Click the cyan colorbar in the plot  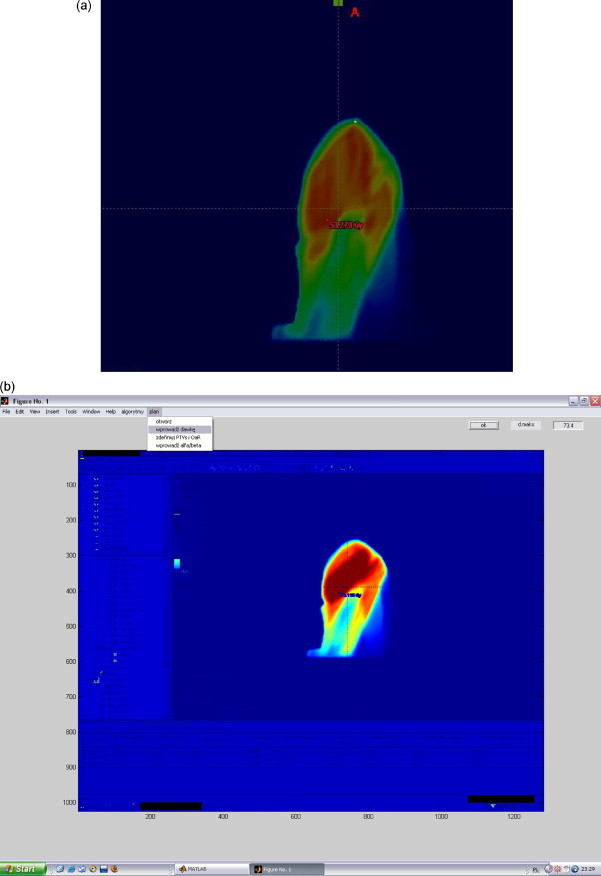[x=177, y=564]
